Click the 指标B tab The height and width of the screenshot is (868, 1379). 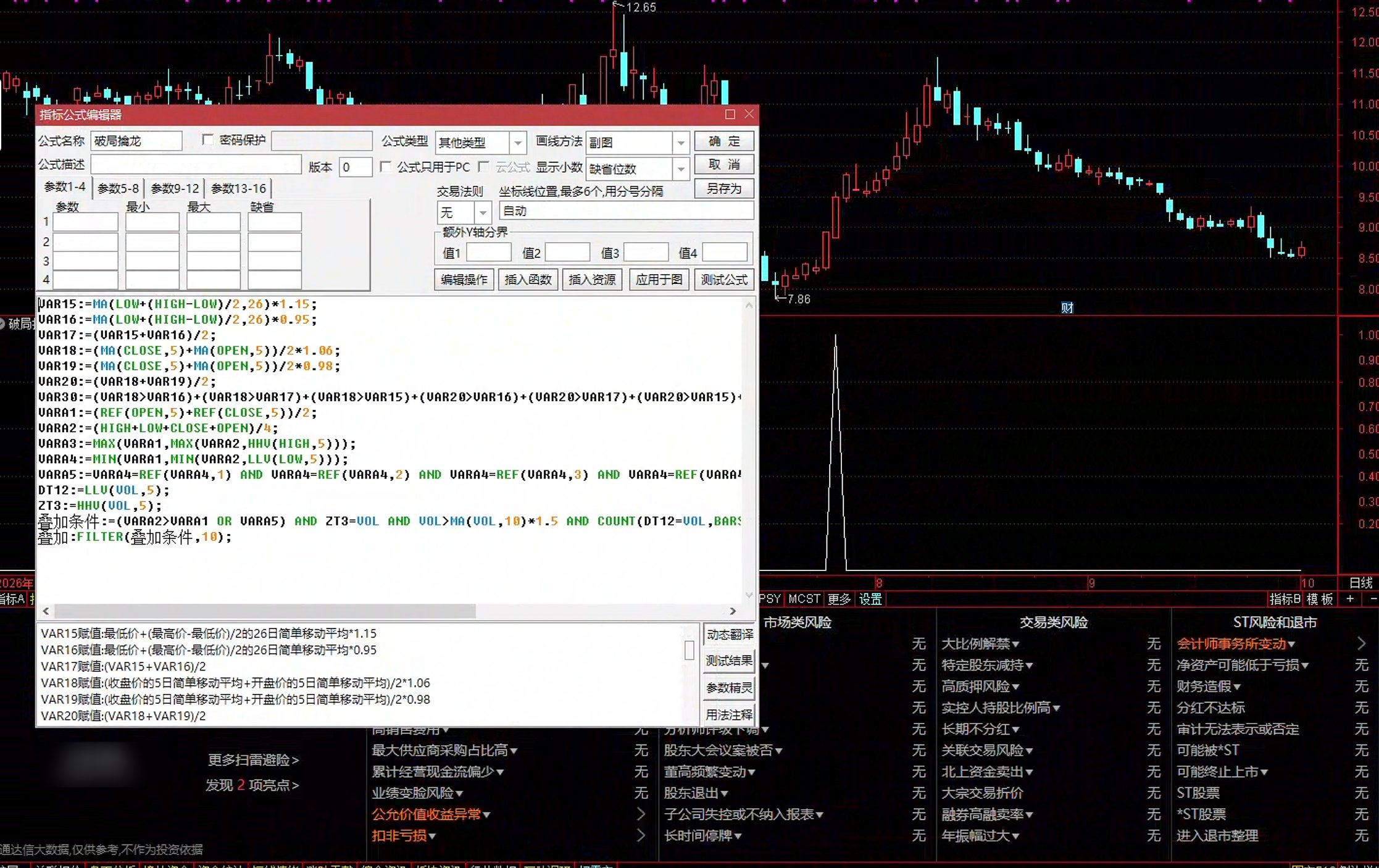pyautogui.click(x=1285, y=599)
